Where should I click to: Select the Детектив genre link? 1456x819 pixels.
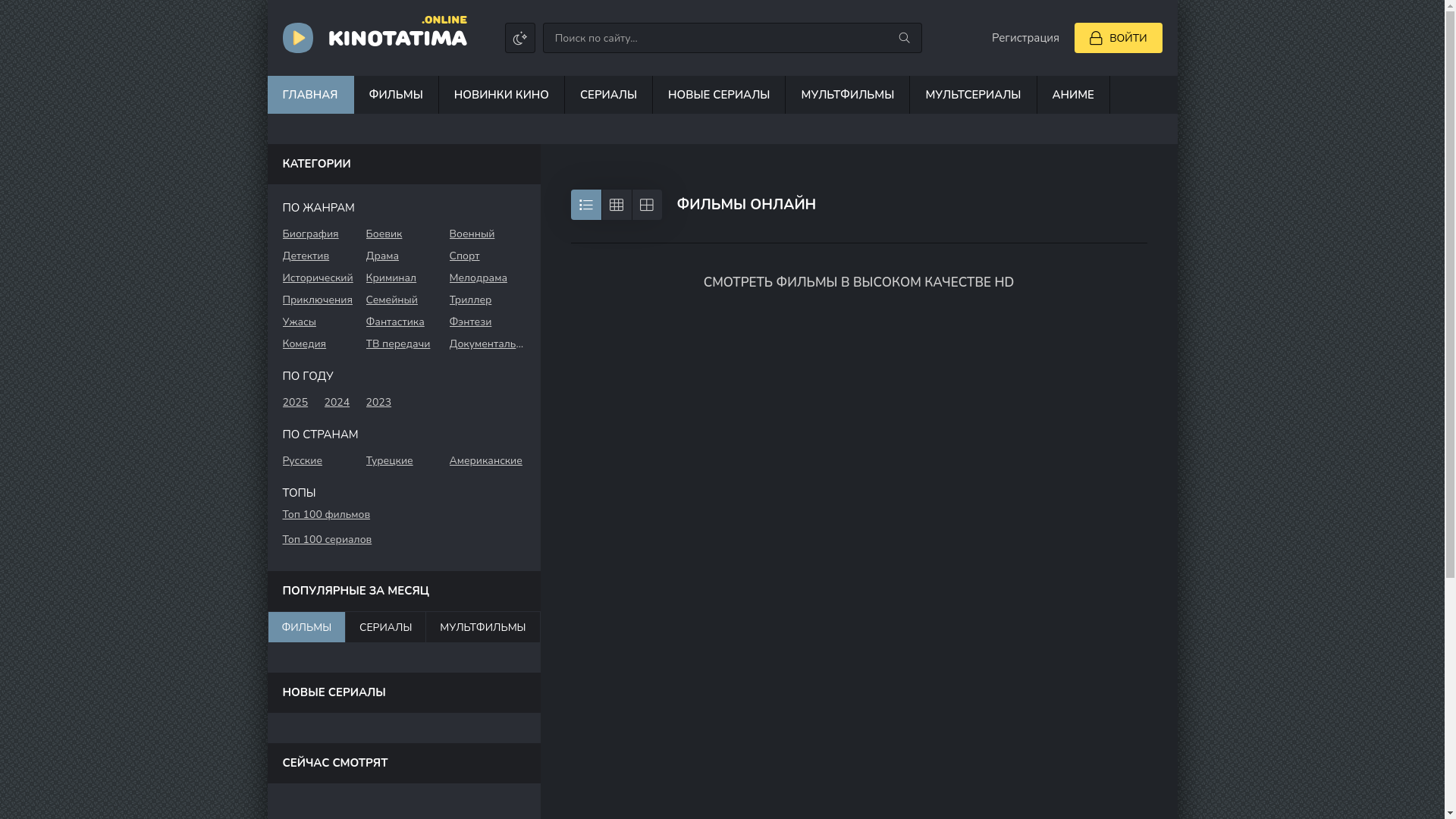tap(306, 256)
